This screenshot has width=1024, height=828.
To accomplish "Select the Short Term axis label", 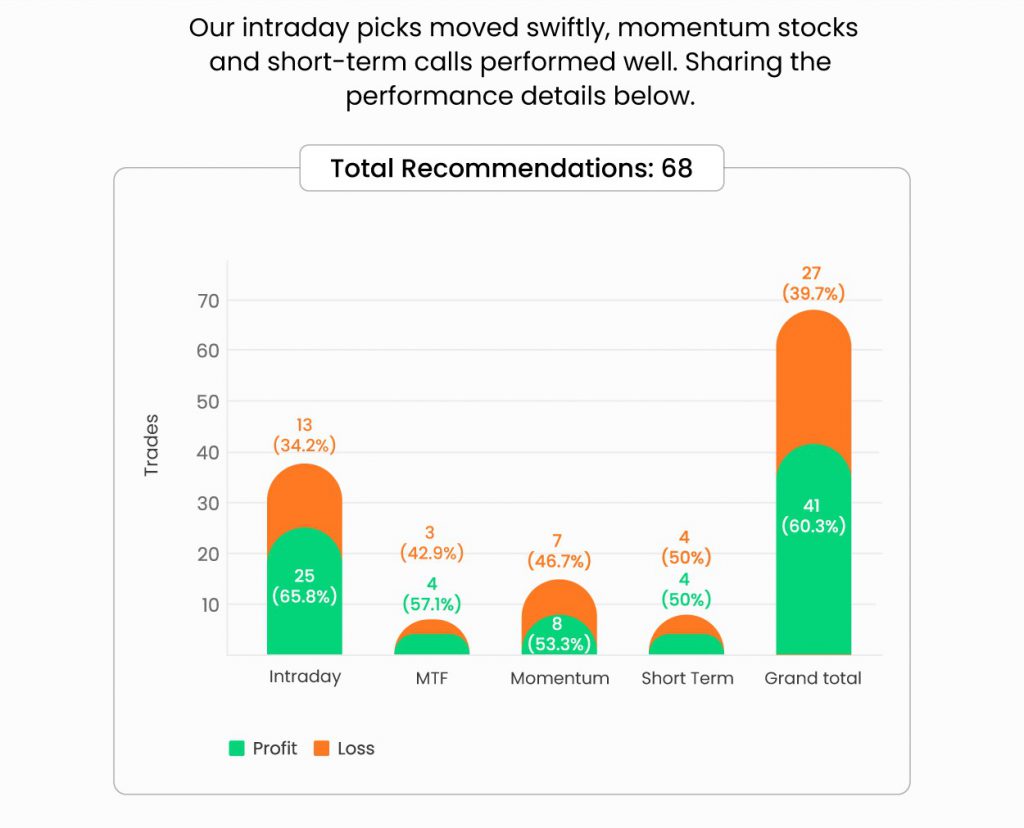I will (687, 678).
